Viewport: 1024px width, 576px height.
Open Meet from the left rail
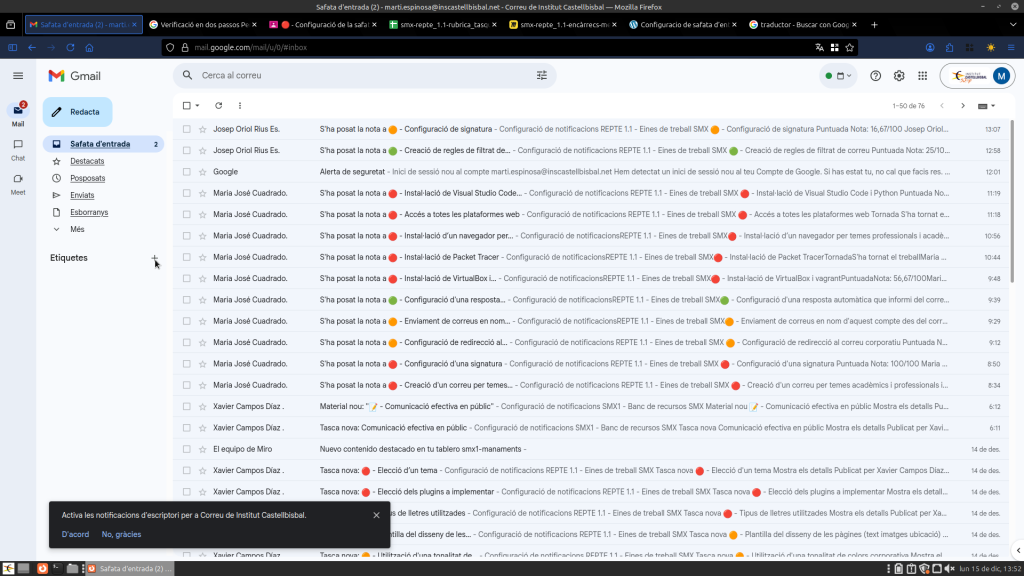pyautogui.click(x=18, y=183)
